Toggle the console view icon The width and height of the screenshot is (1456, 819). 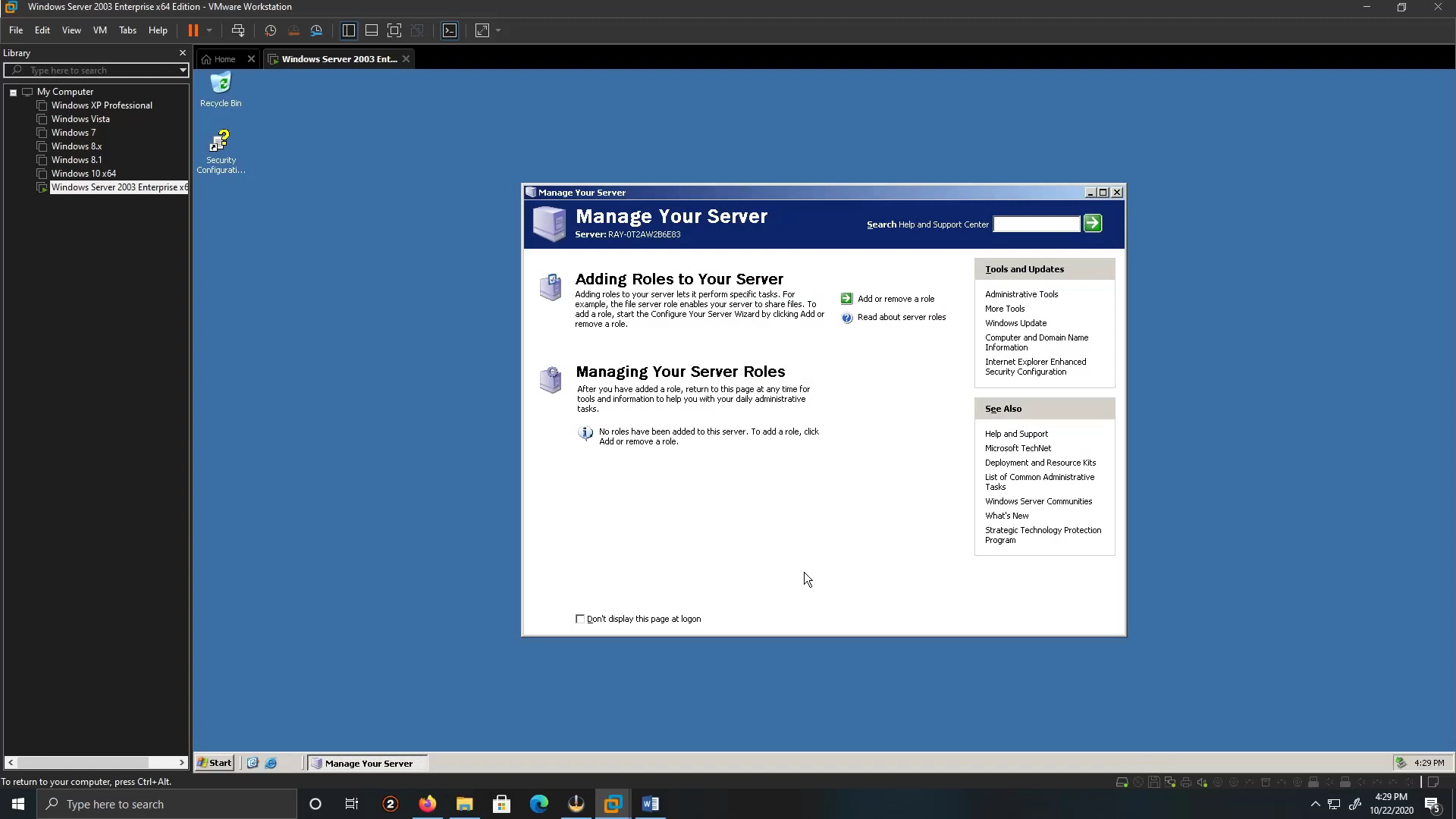click(450, 30)
